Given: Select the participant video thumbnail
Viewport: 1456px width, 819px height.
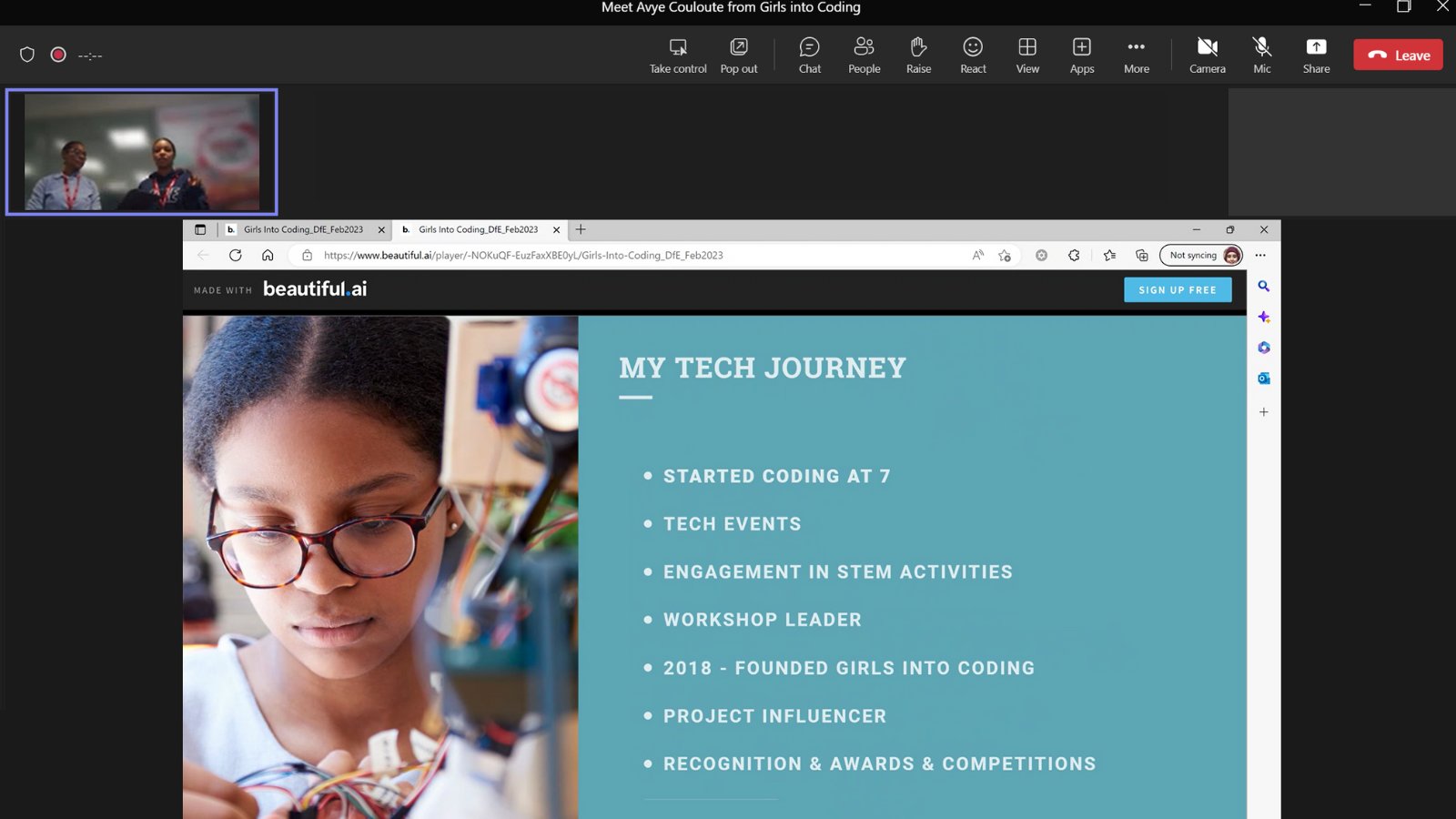Looking at the screenshot, I should click(142, 152).
